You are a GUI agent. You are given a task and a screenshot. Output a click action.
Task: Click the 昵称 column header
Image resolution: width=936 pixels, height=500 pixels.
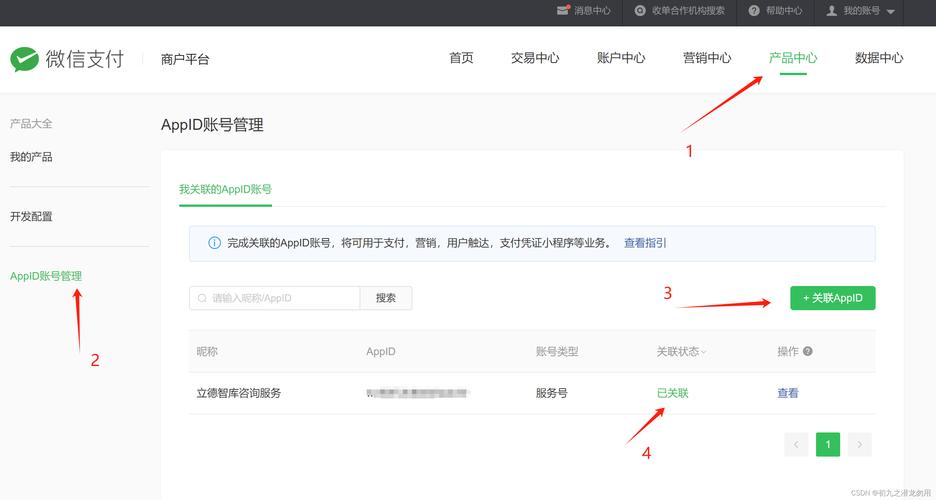207,351
